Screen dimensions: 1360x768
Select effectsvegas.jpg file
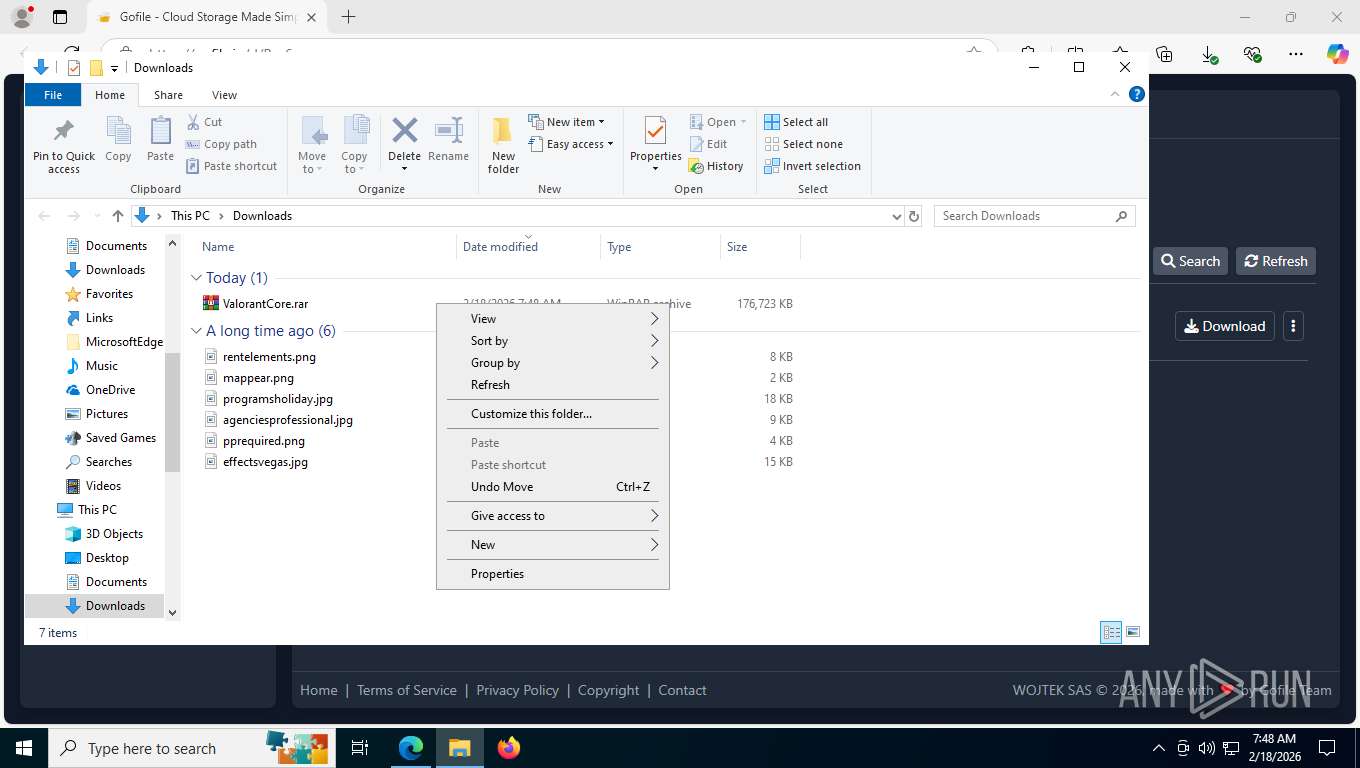point(265,462)
